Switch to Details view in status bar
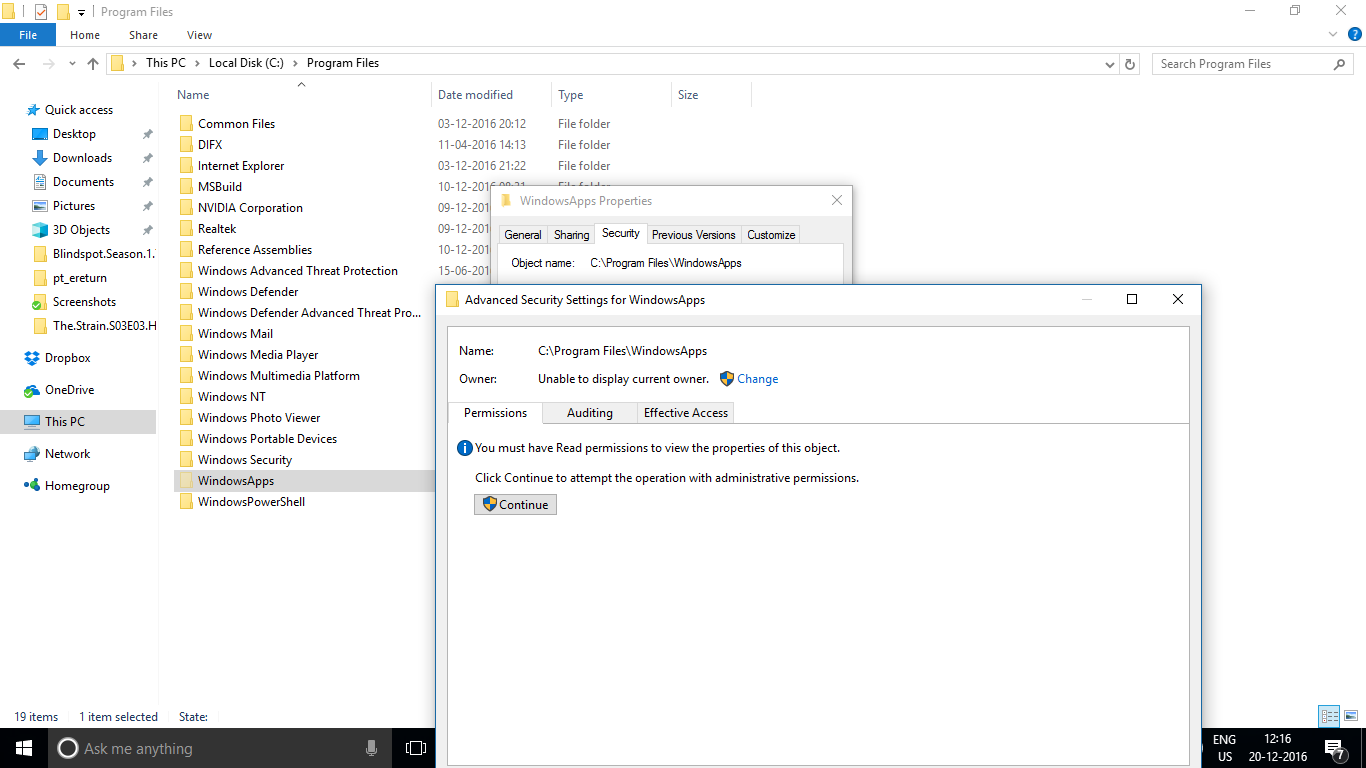Image resolution: width=1366 pixels, height=768 pixels. [x=1329, y=716]
